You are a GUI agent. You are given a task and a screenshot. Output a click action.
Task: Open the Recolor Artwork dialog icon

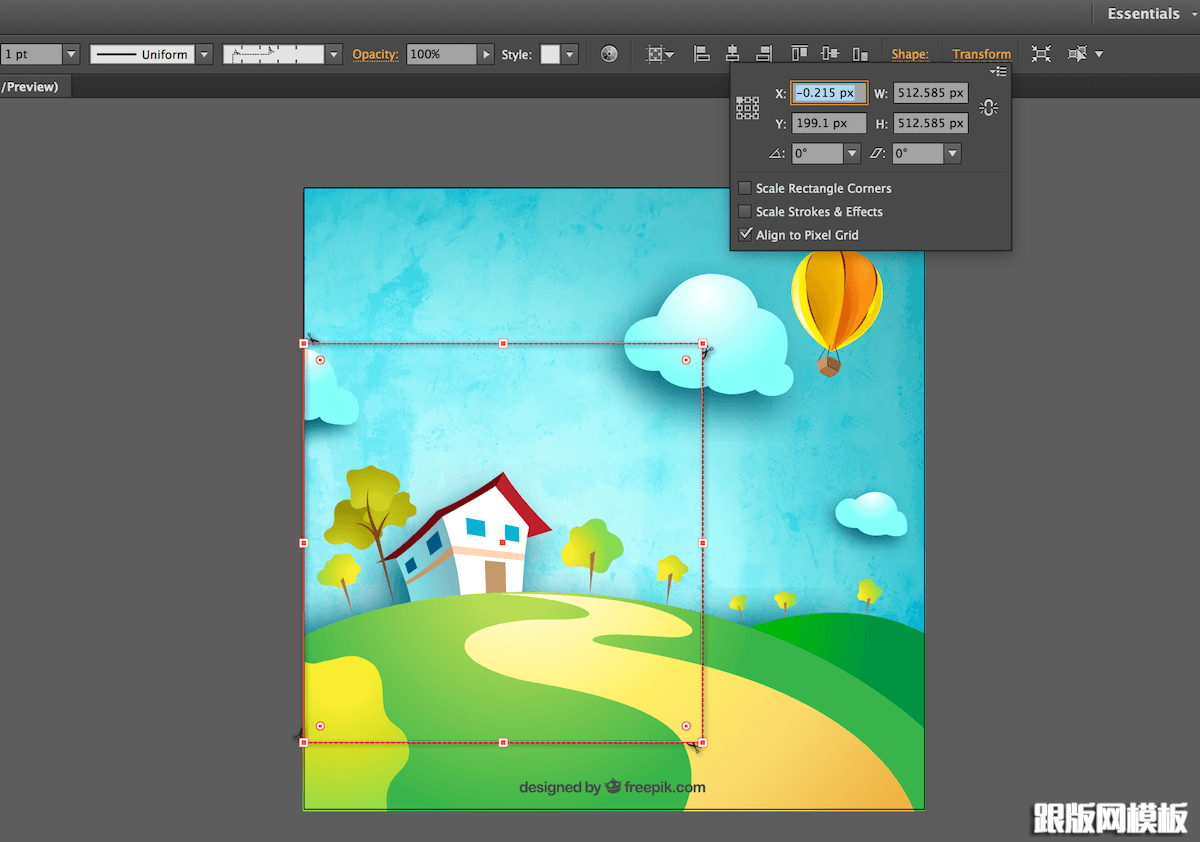coord(609,54)
